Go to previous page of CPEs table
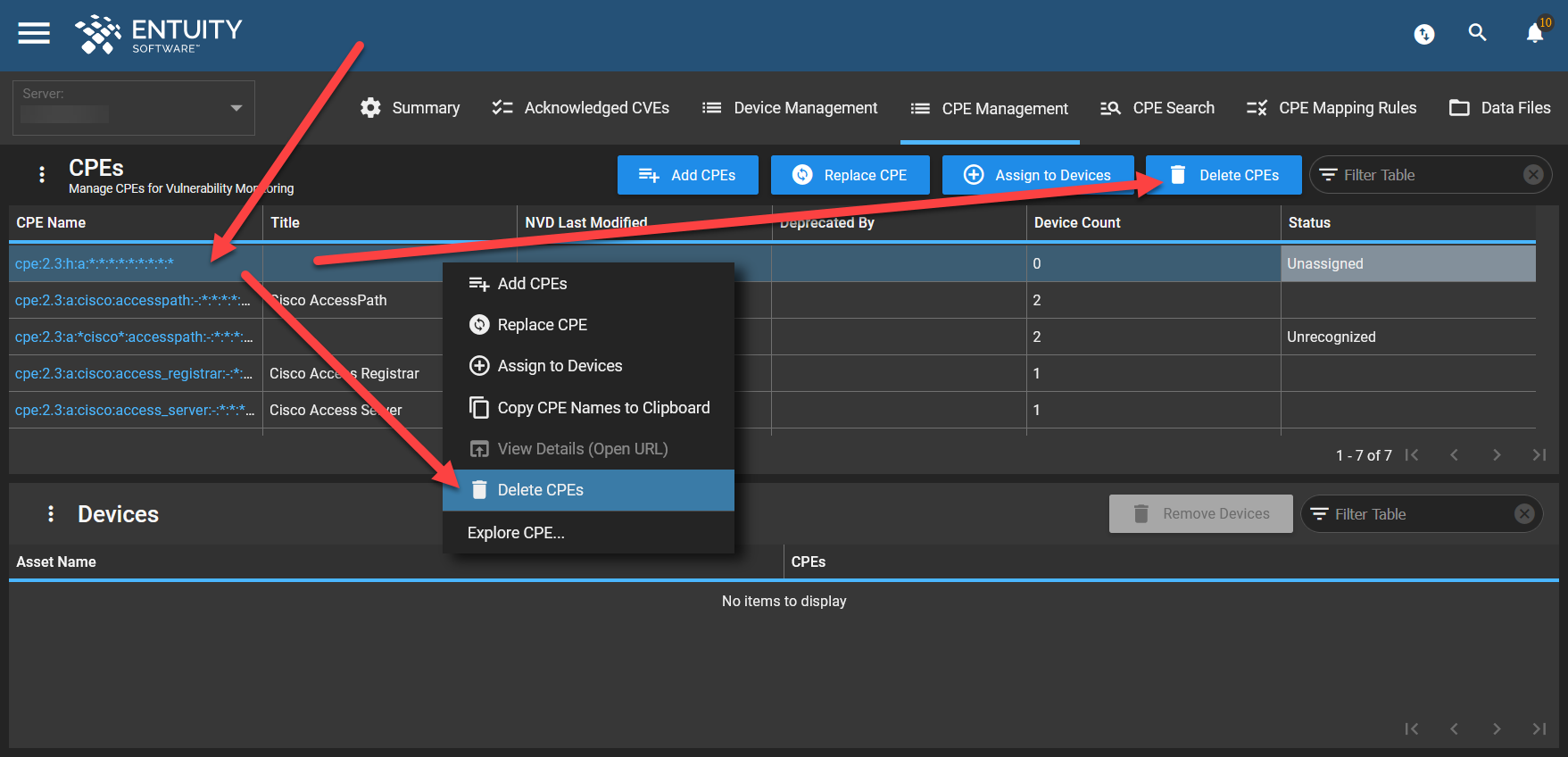 tap(1454, 455)
